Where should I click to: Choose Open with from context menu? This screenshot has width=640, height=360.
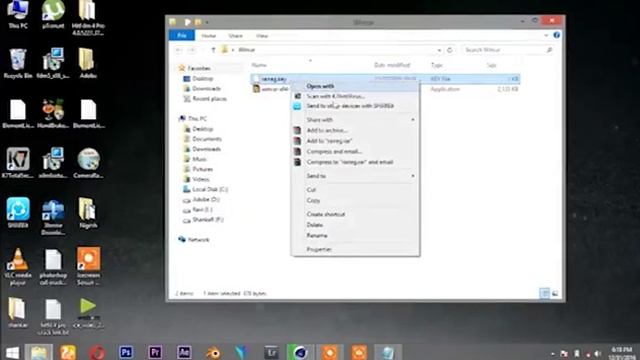355,86
